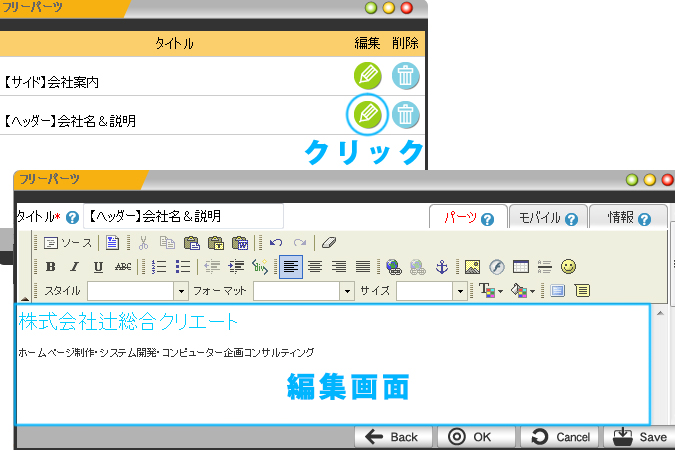Click the Source (ソース) button in editor toolbar
This screenshot has height=450, width=675.
(68, 243)
